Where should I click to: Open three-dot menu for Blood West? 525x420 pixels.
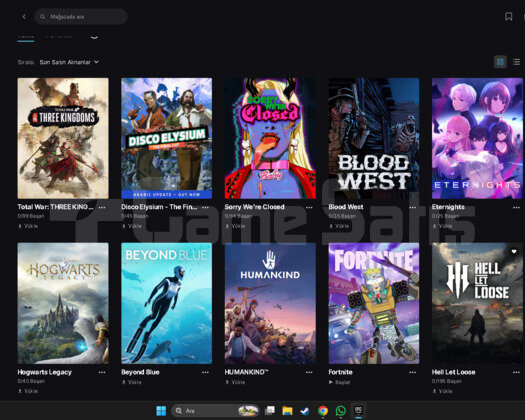(x=412, y=207)
